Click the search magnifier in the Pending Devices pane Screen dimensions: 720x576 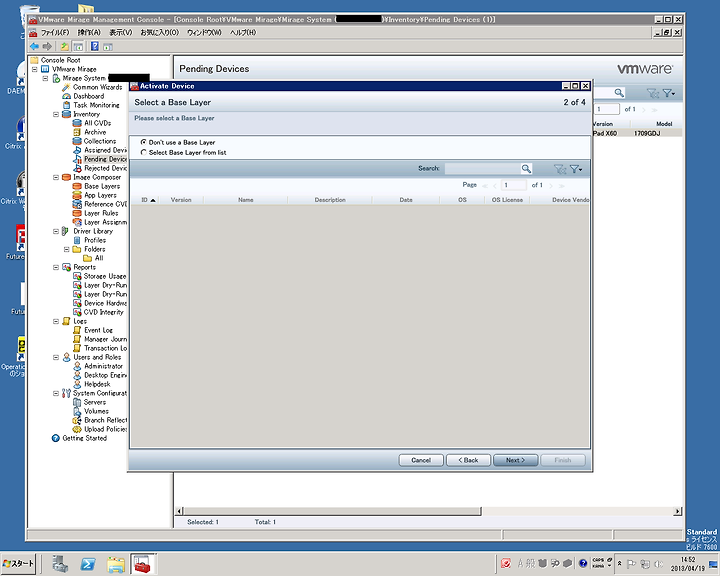click(x=619, y=93)
